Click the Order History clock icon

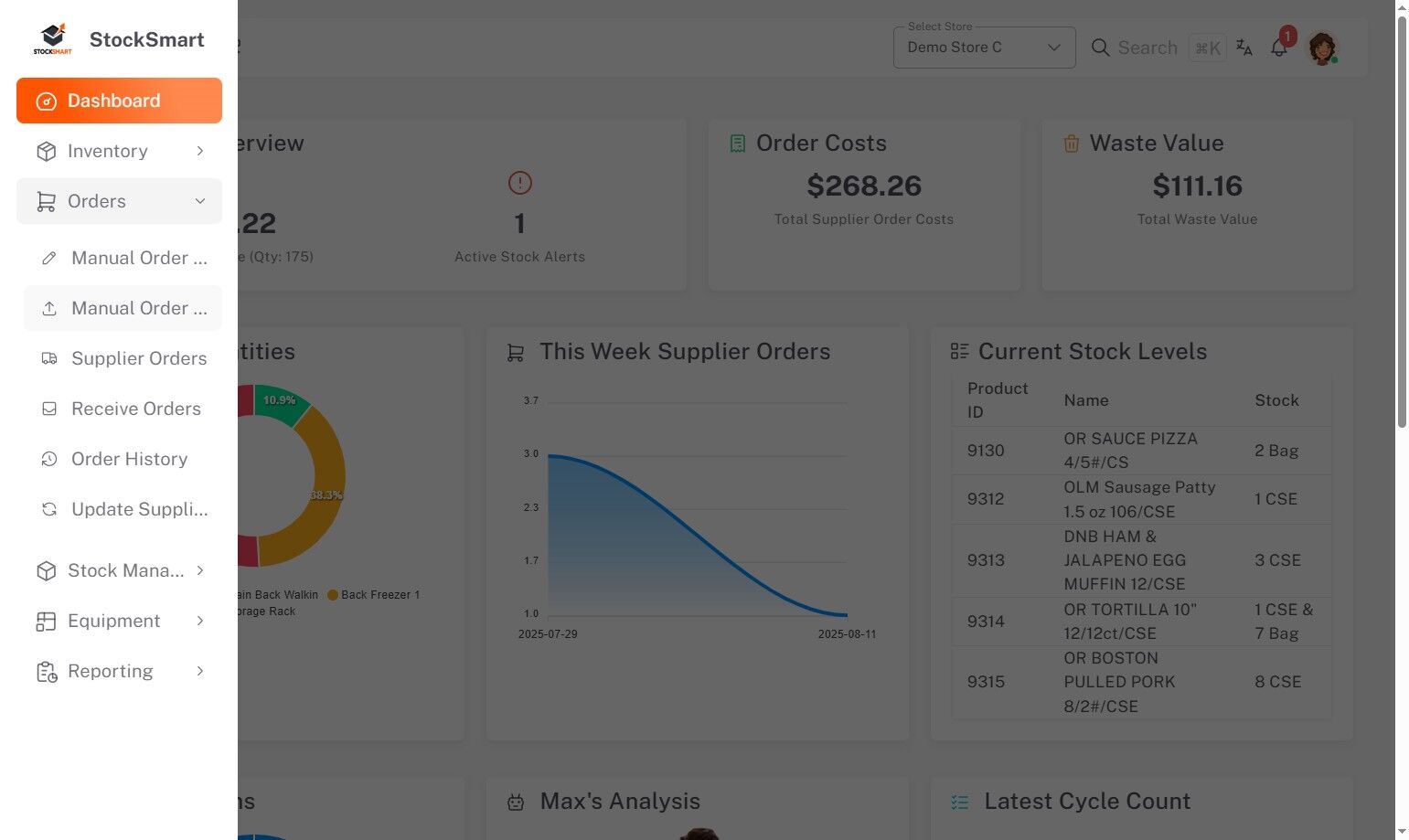coord(49,460)
